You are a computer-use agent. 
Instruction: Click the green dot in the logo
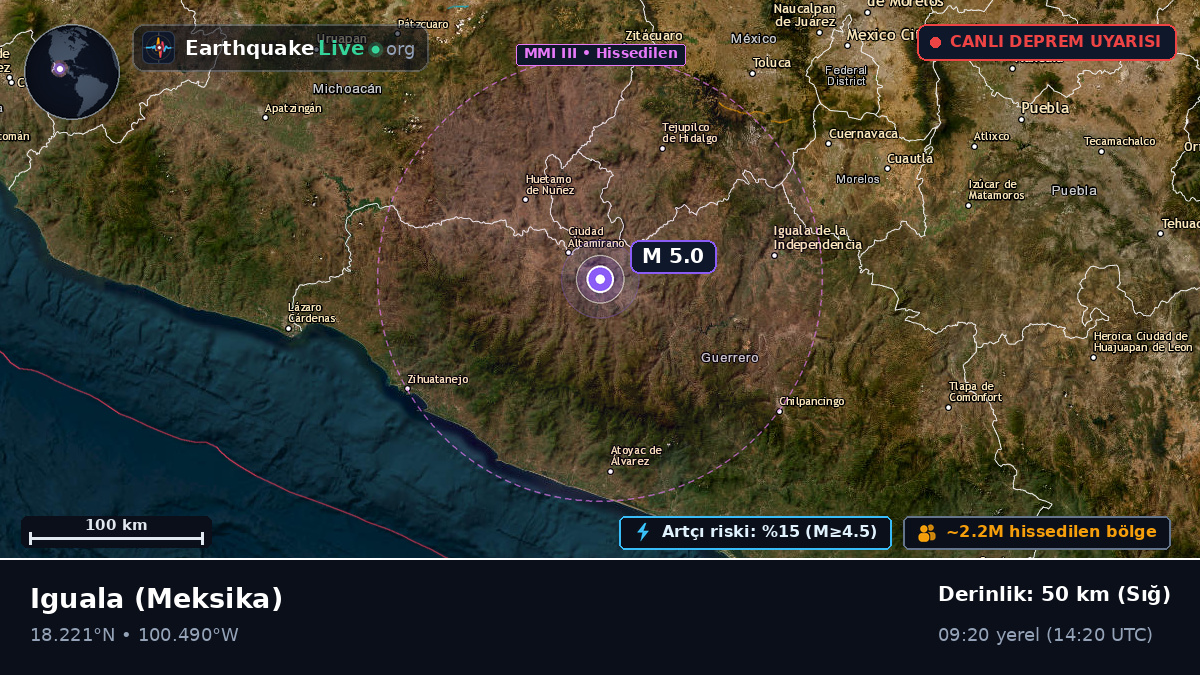point(375,49)
